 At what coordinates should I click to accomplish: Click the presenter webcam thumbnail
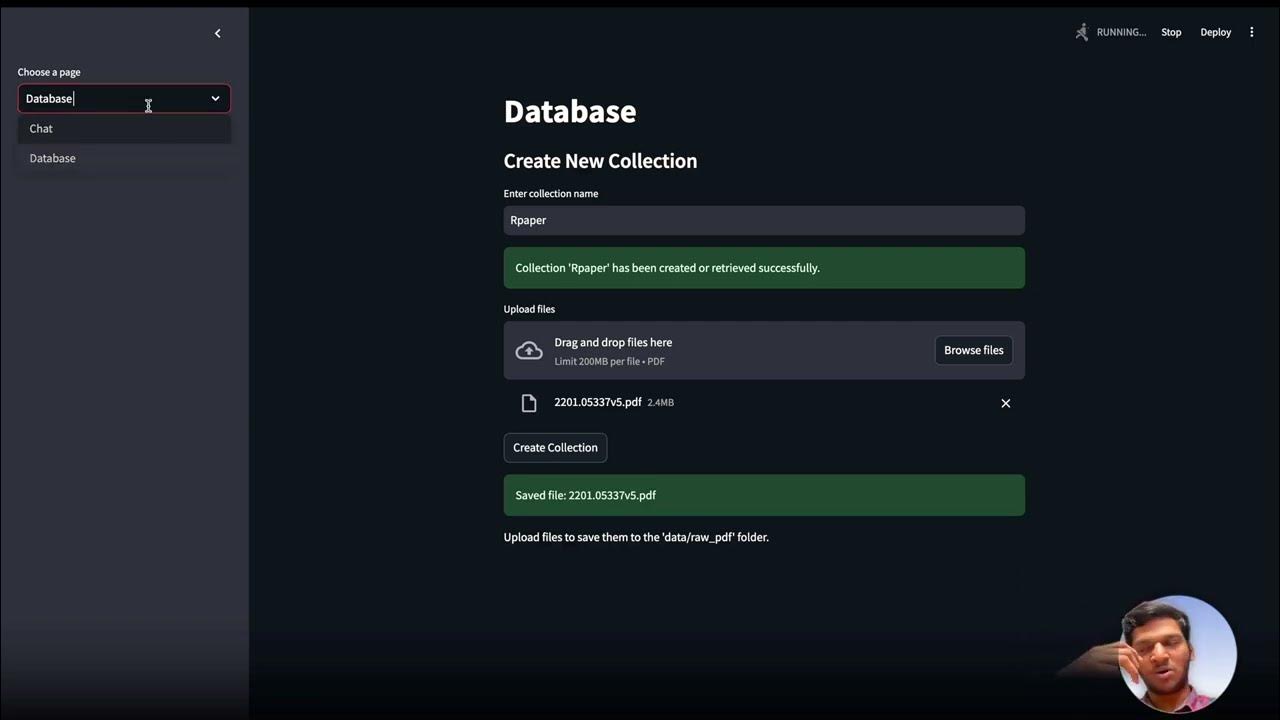click(x=1177, y=654)
